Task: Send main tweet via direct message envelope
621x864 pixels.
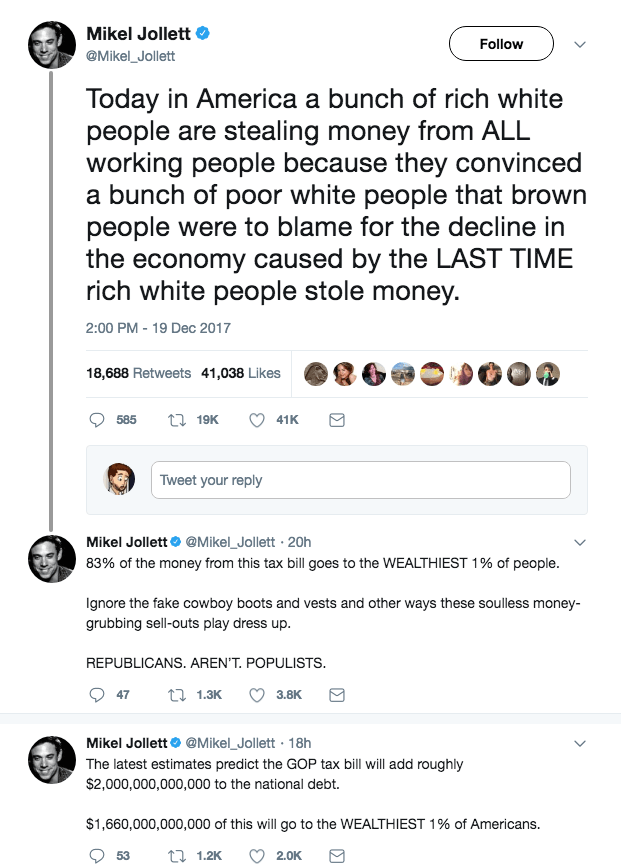Action: click(x=337, y=420)
